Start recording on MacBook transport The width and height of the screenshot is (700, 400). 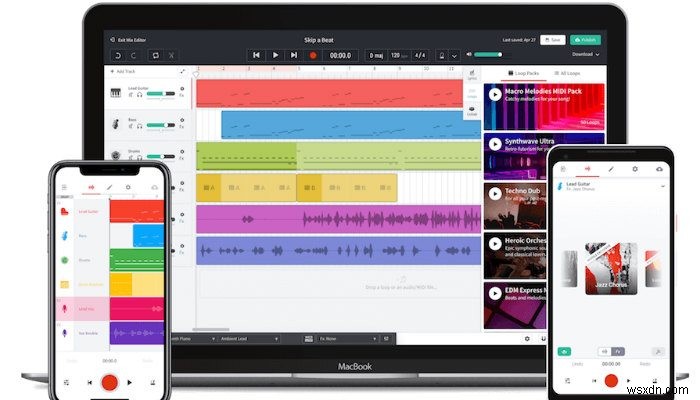[x=313, y=55]
